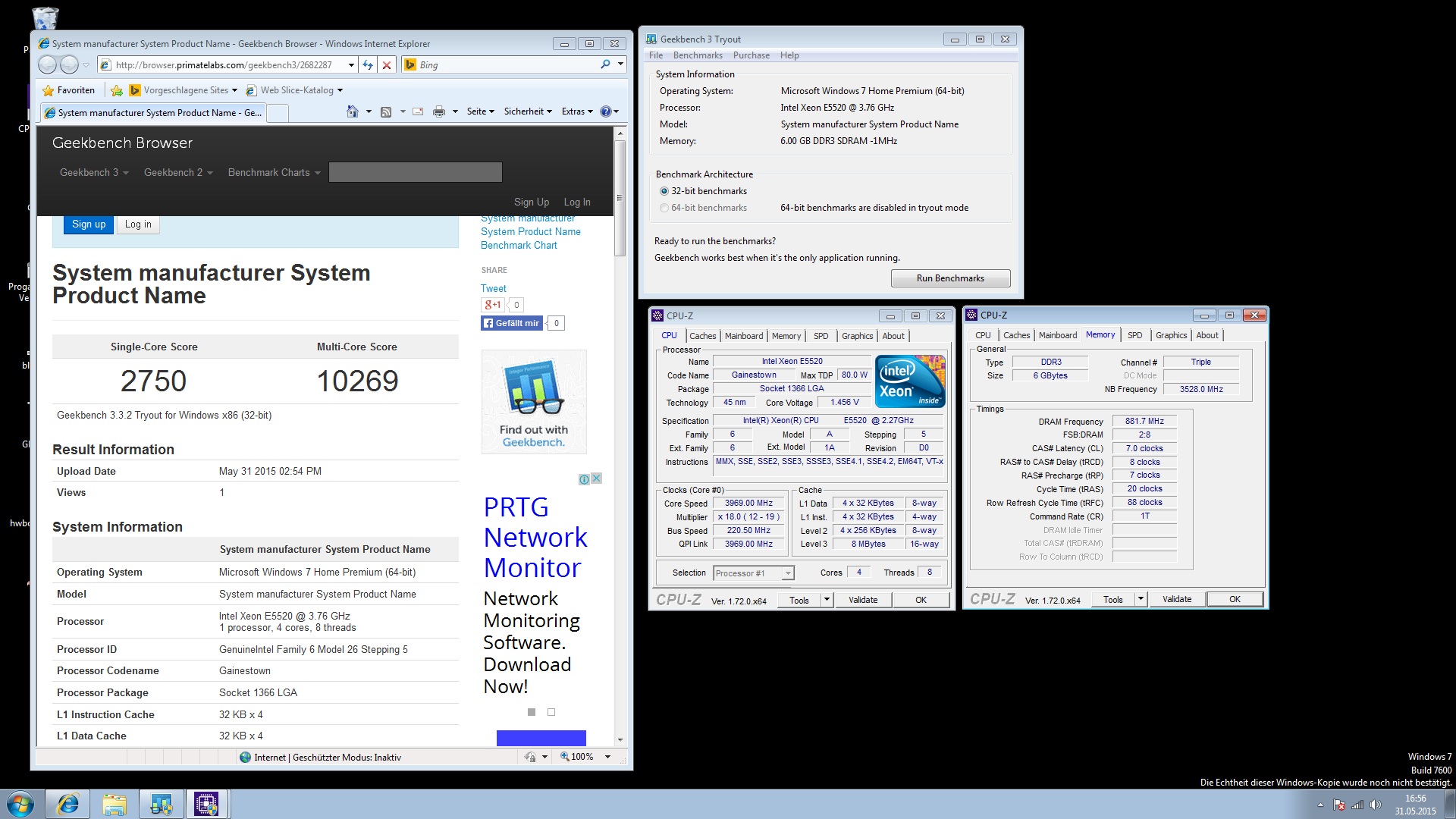1456x819 pixels.
Task: Select second ad carousel indicator square
Action: coord(551,712)
